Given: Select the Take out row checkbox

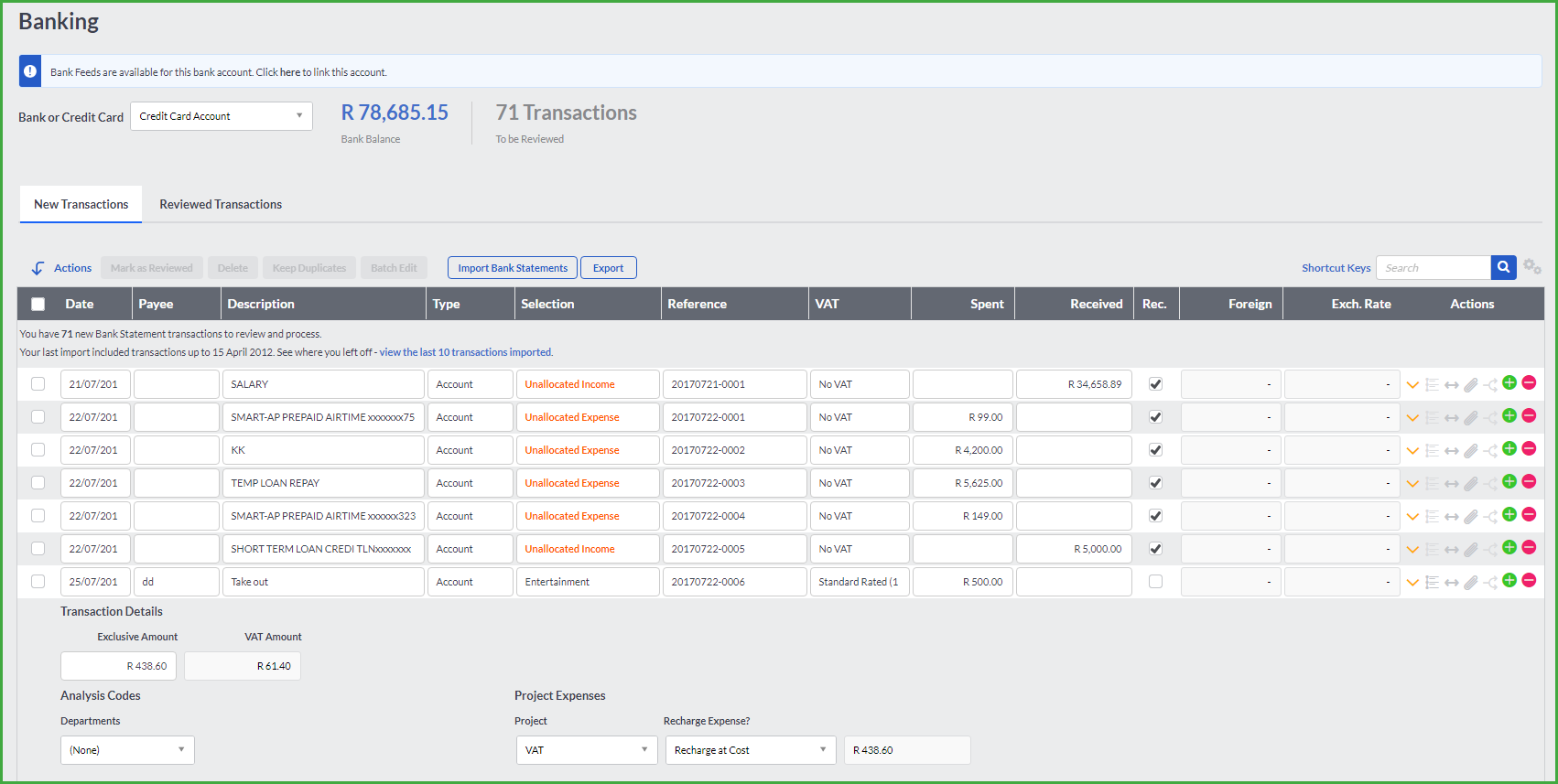Looking at the screenshot, I should point(38,581).
